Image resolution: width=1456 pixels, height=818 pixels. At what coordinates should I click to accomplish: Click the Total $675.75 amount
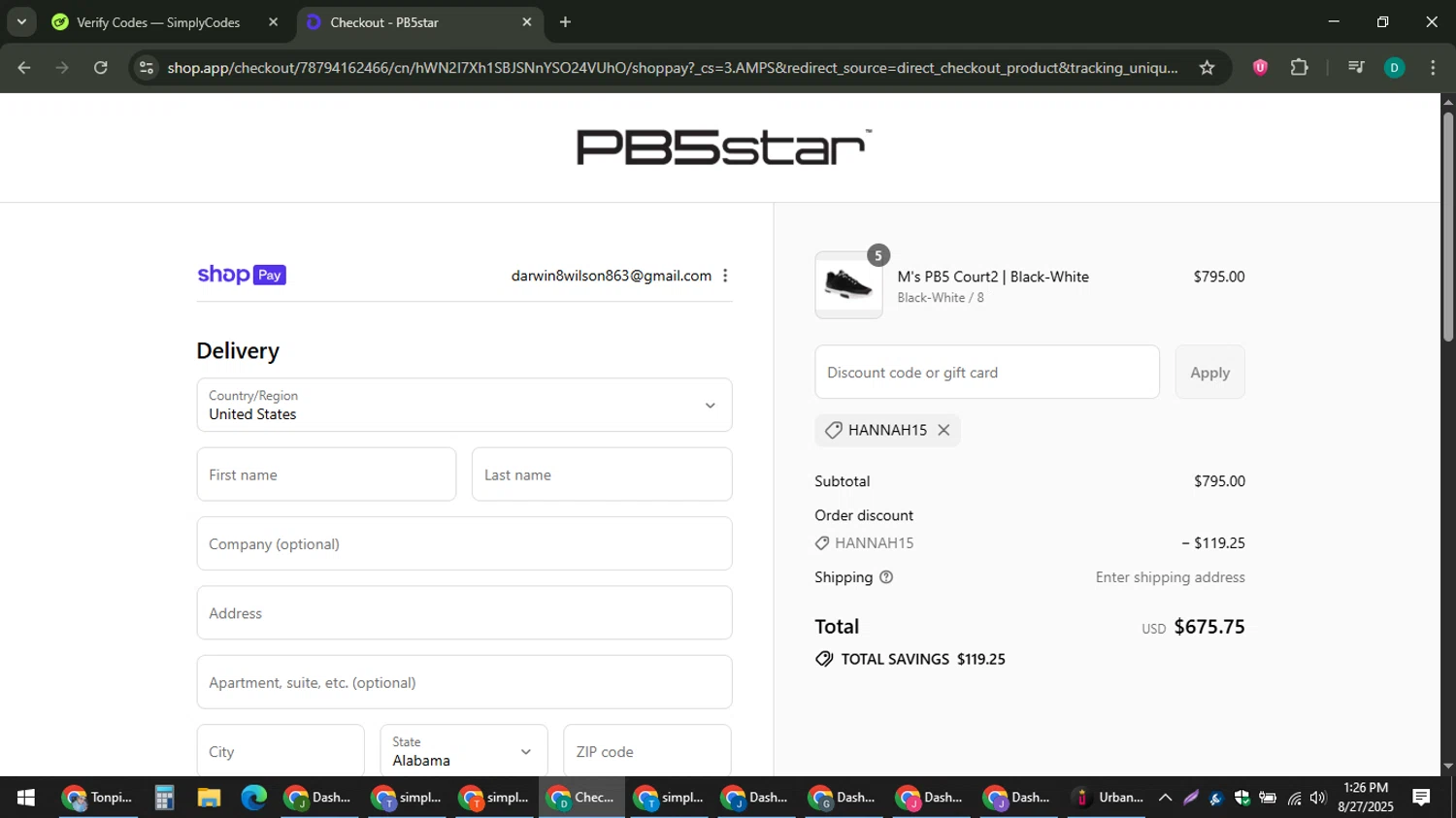click(1209, 627)
